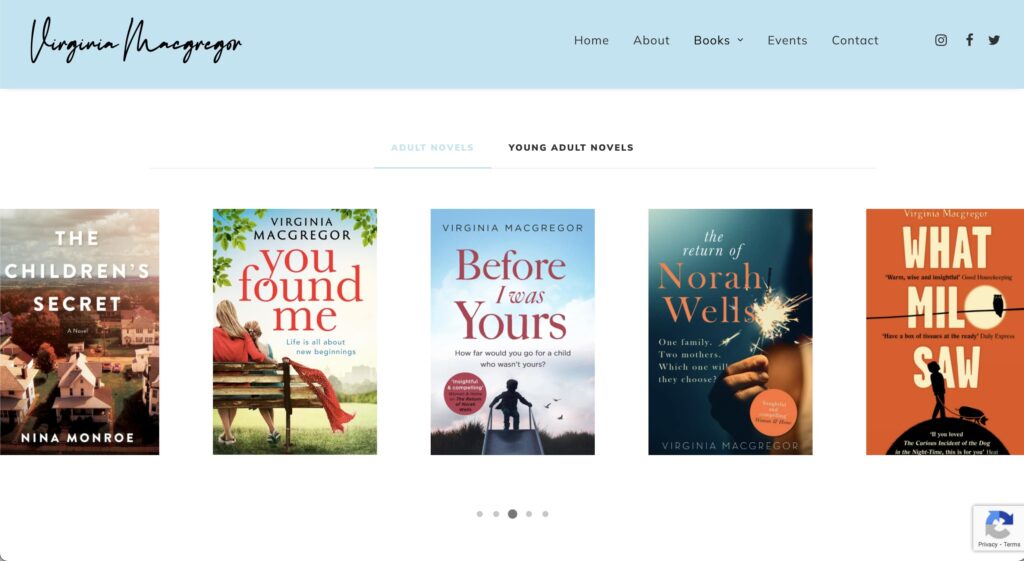Image resolution: width=1024 pixels, height=561 pixels.
Task: Select the fourth carousel dot
Action: pos(529,514)
